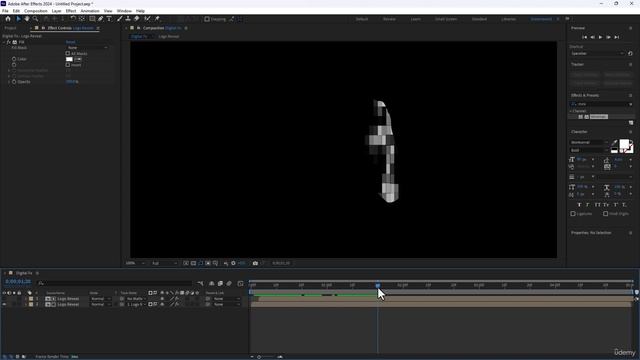Toggle the Fill effect fx switch
This screenshot has height=360, width=640.
click(8, 42)
